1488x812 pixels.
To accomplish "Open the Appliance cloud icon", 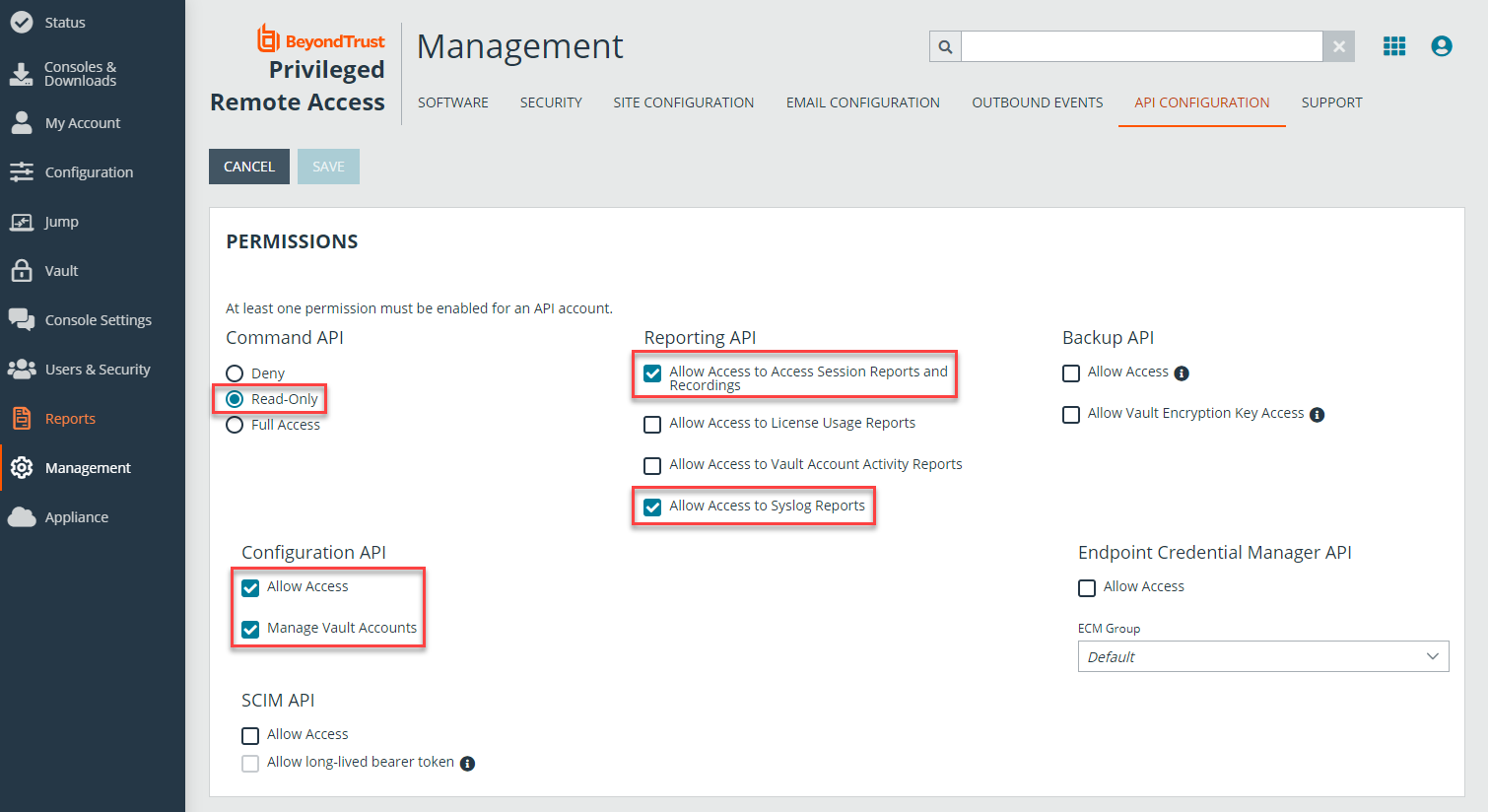I will click(x=22, y=517).
